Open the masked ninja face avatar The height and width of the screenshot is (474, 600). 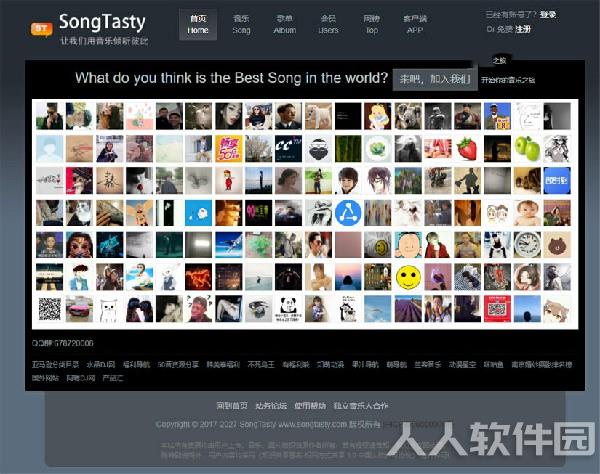(x=318, y=148)
